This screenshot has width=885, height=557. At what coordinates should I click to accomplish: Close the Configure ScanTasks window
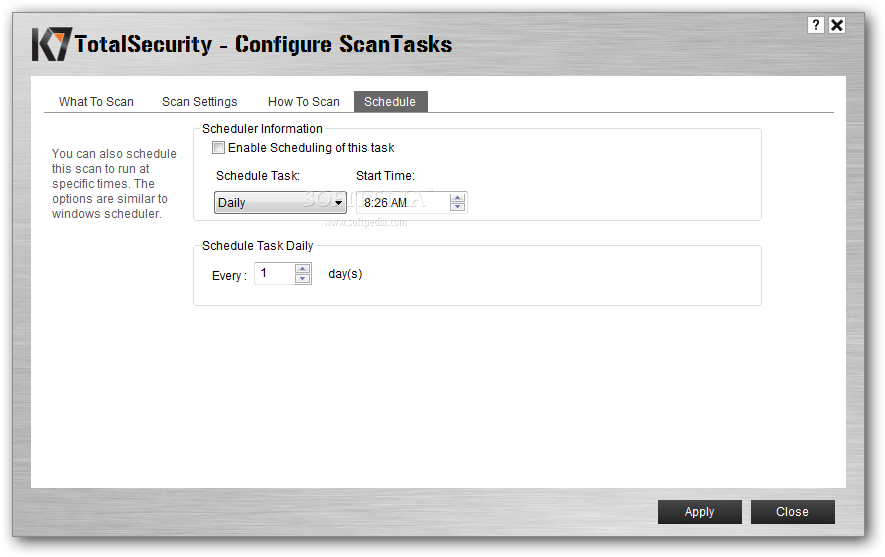point(837,25)
